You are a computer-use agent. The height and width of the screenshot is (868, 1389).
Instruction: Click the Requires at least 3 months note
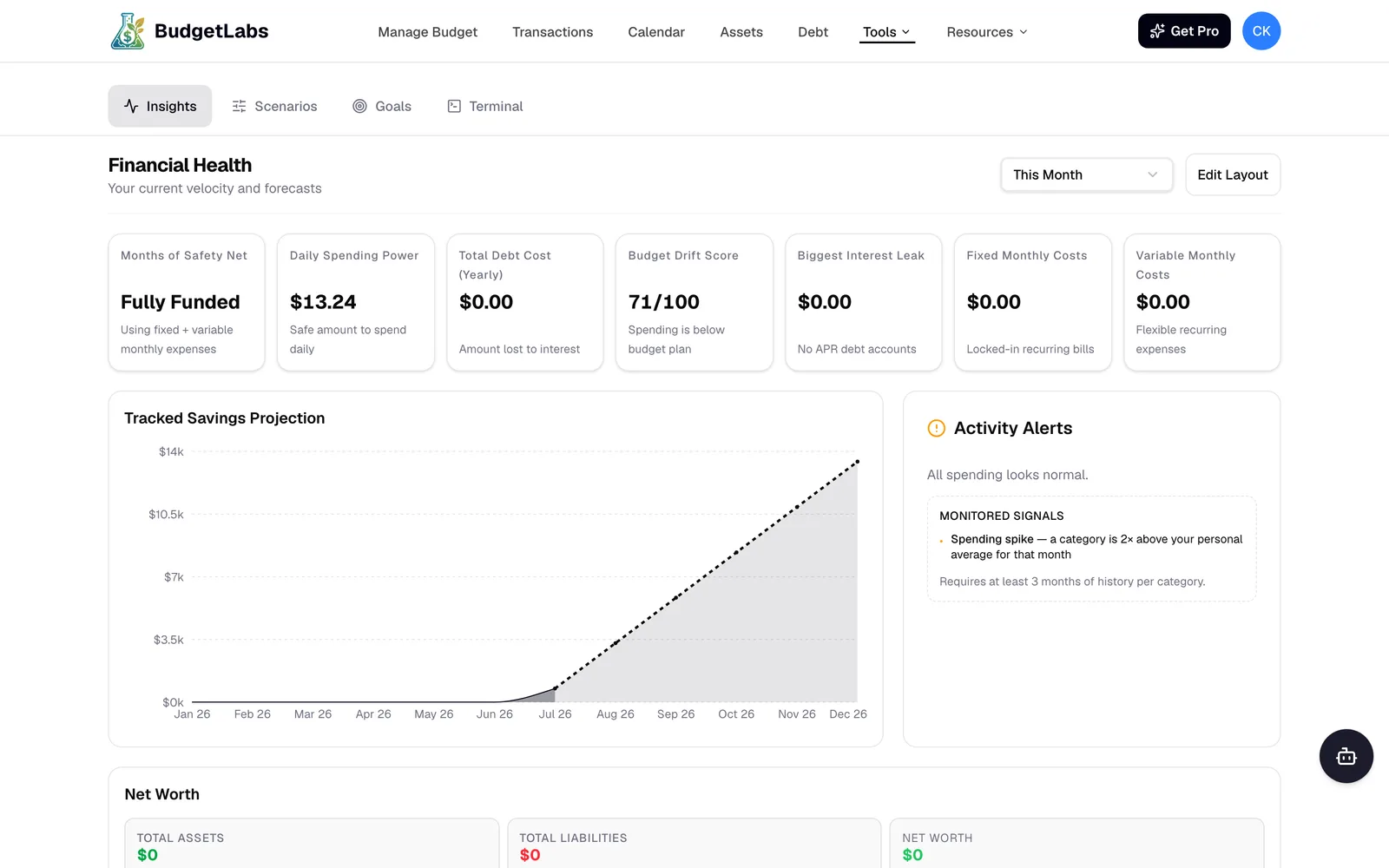tap(1072, 582)
